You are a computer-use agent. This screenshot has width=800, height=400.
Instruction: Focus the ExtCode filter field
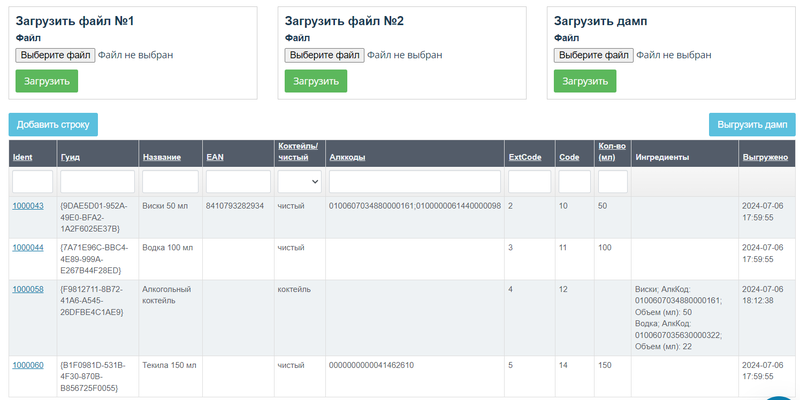(530, 182)
